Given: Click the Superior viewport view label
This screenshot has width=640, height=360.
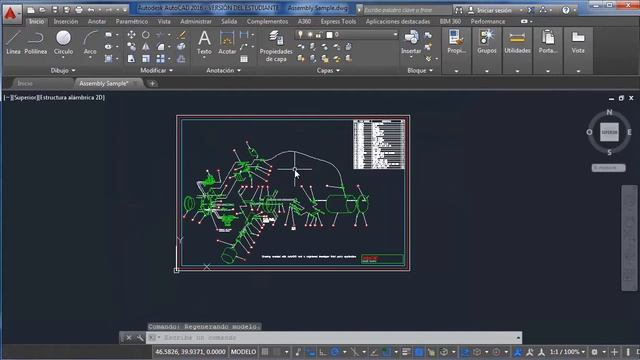Looking at the screenshot, I should pos(25,98).
